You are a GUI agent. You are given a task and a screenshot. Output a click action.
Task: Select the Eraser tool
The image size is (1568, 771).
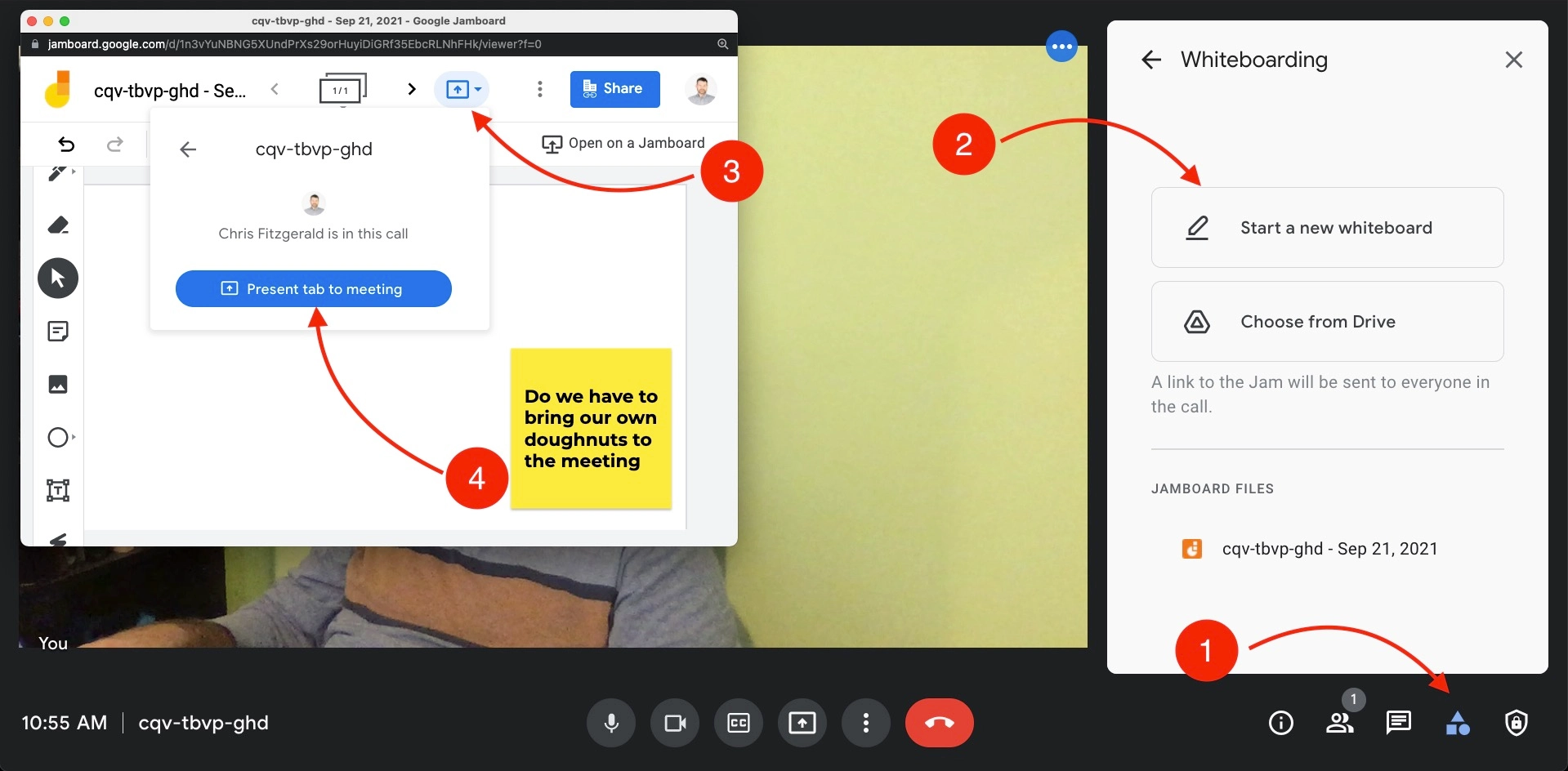click(x=58, y=225)
